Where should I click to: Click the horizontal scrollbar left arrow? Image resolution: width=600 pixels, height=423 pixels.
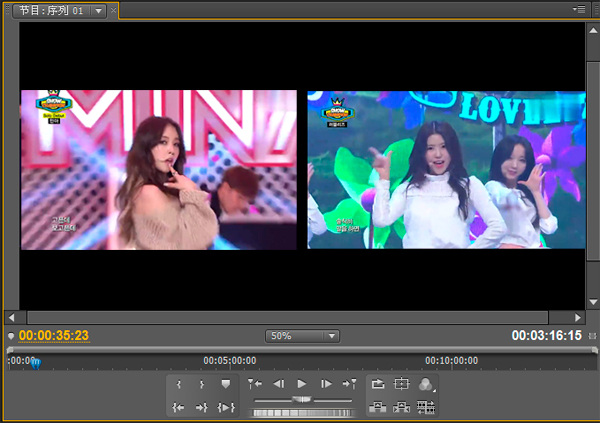(12, 317)
